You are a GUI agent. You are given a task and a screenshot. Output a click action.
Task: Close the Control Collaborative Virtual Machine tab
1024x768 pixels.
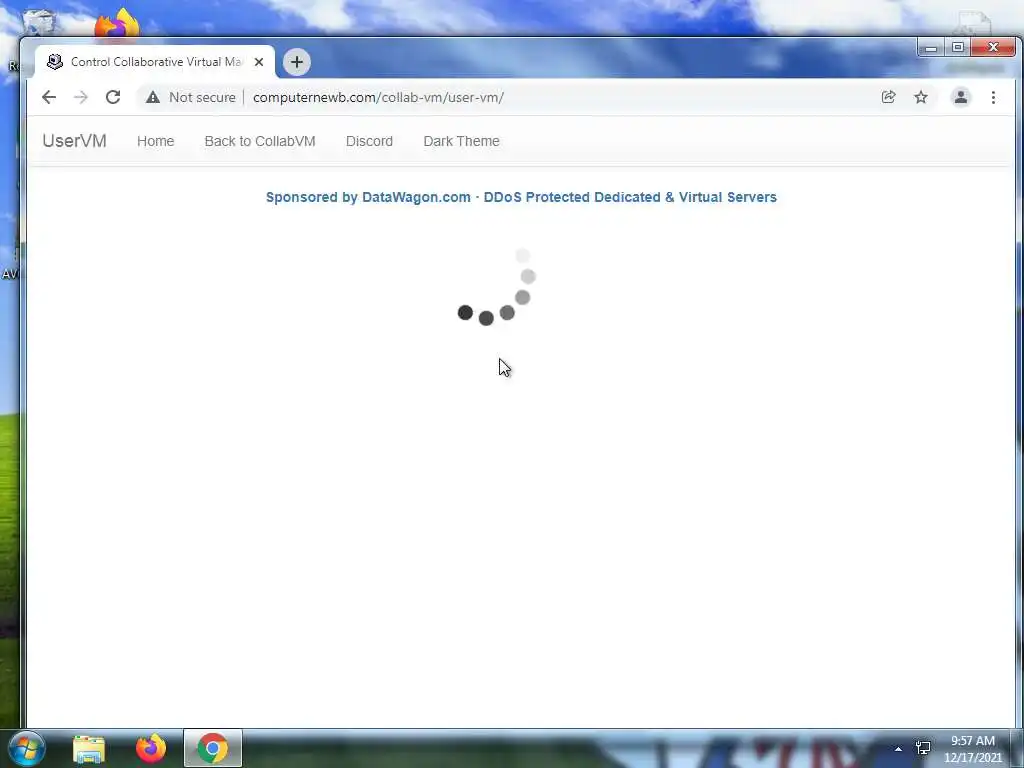pos(259,62)
